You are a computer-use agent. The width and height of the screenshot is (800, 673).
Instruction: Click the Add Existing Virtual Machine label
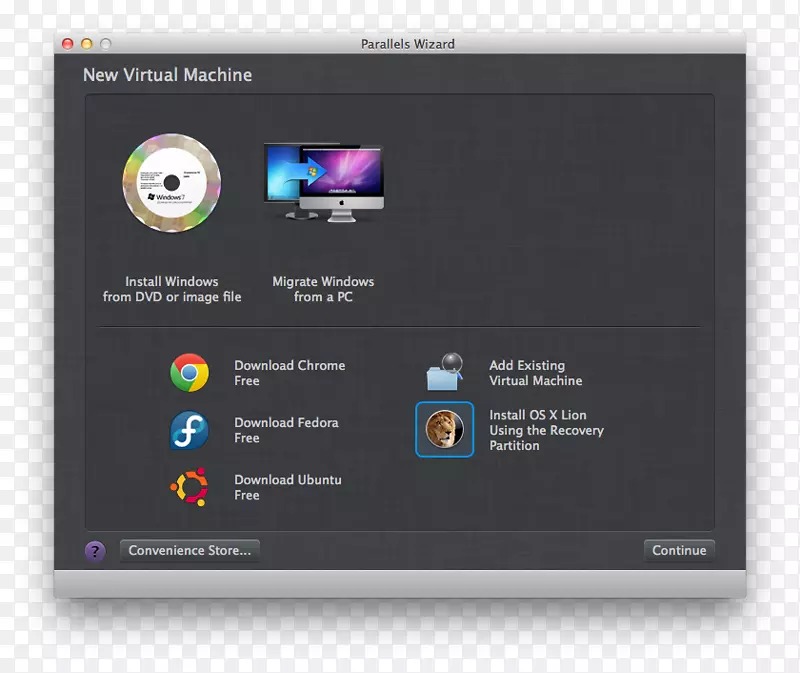pyautogui.click(x=535, y=372)
